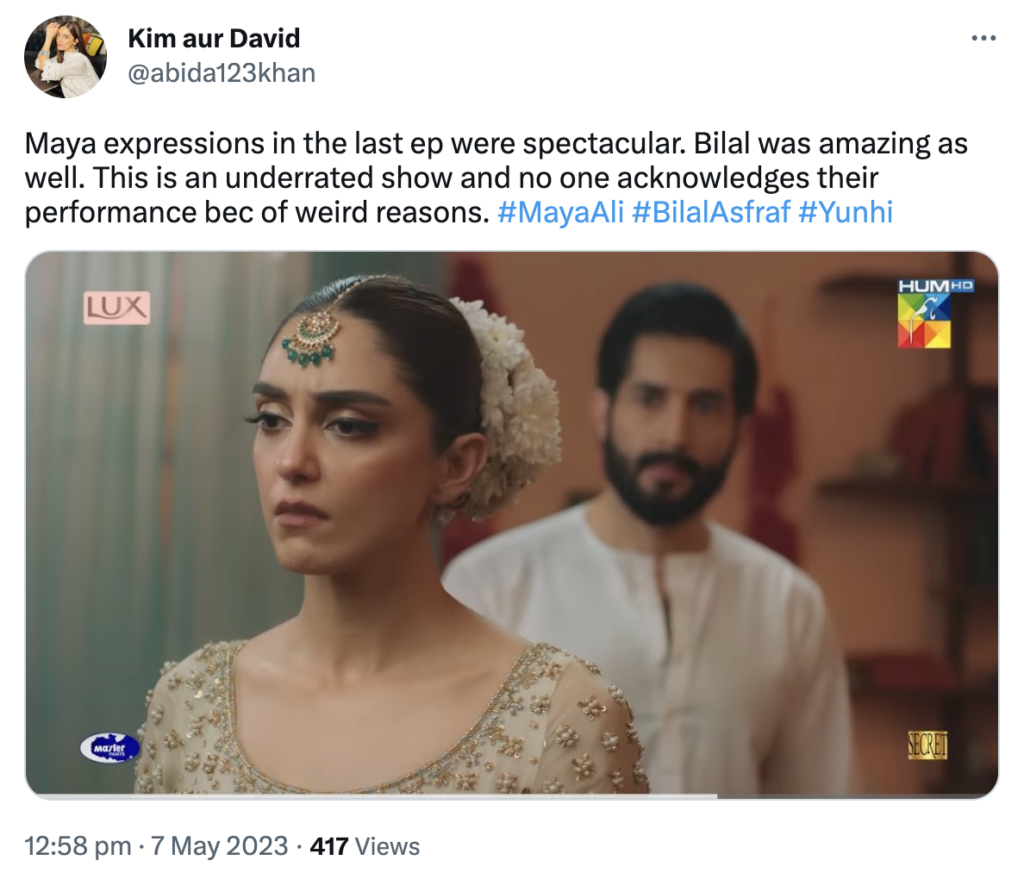This screenshot has height=879, width=1024.
Task: Open the 12:58 pm timestamp permalink
Action: [78, 847]
